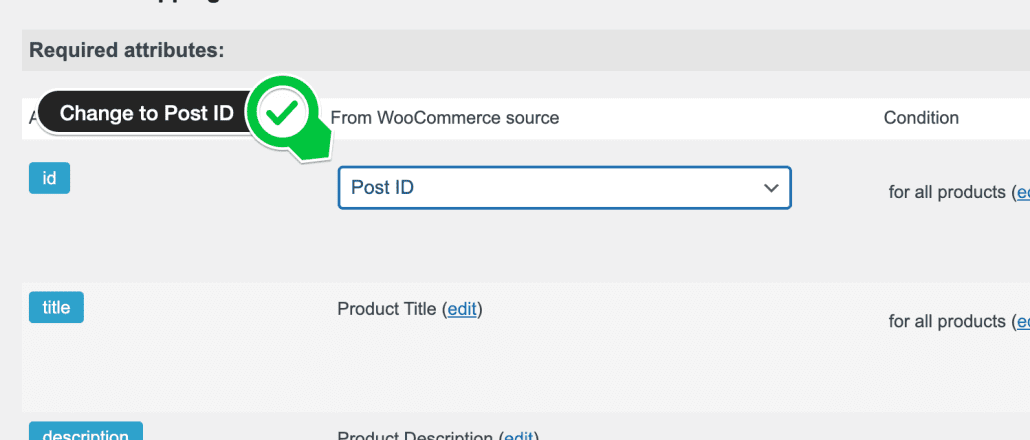Click the "Product Title" source text

click(387, 309)
